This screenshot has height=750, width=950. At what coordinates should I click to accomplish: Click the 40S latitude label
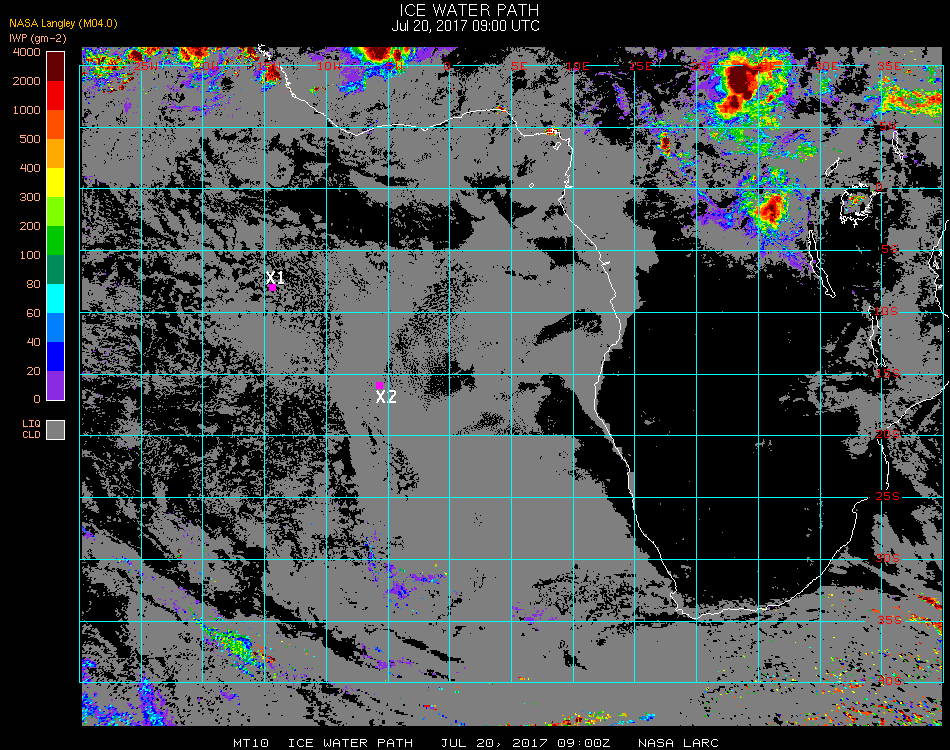tap(890, 682)
